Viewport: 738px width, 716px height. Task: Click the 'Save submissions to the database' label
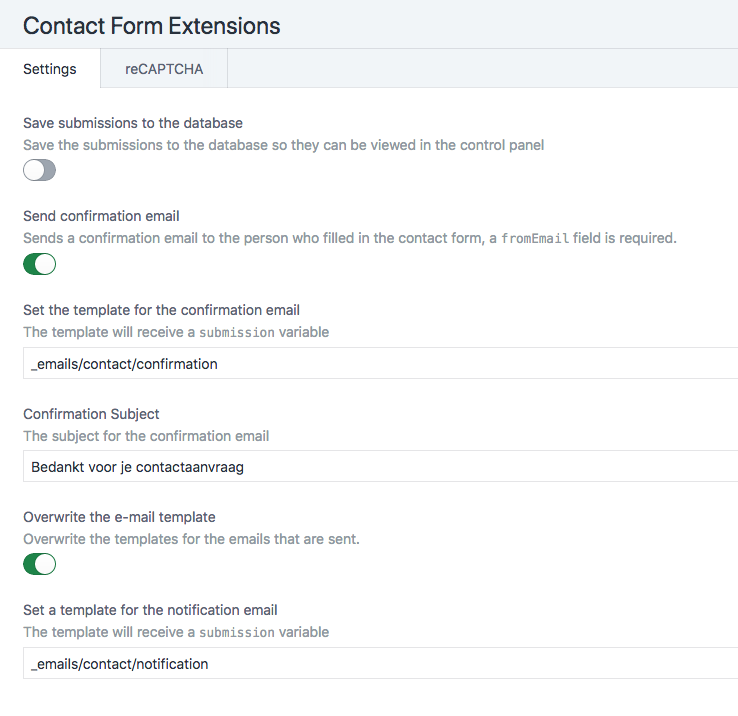tap(133, 123)
